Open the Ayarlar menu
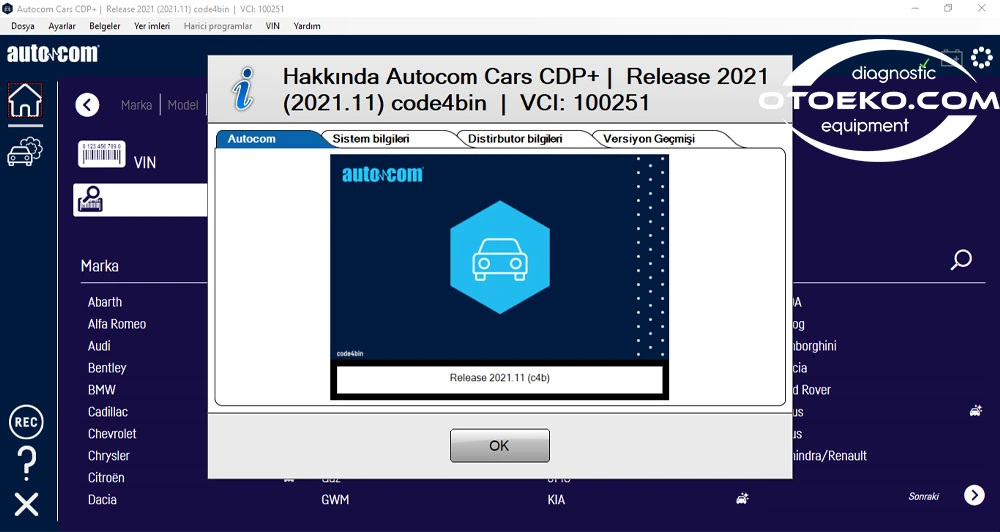Image resolution: width=1000 pixels, height=532 pixels. (x=62, y=26)
